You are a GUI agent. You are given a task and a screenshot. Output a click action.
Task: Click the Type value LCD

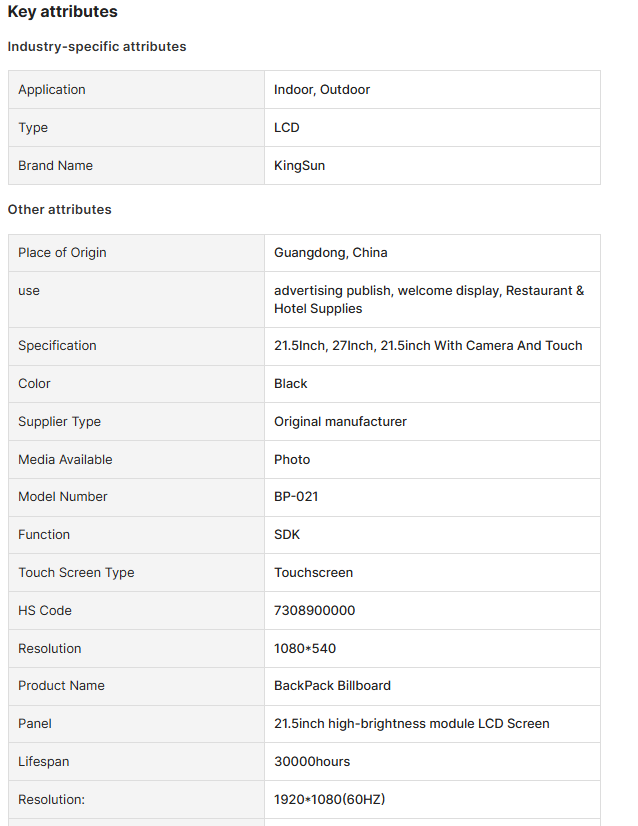pos(287,127)
